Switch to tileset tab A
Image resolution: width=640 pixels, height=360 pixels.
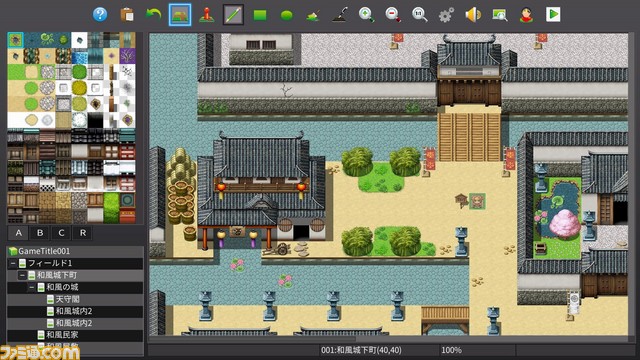tap(19, 233)
